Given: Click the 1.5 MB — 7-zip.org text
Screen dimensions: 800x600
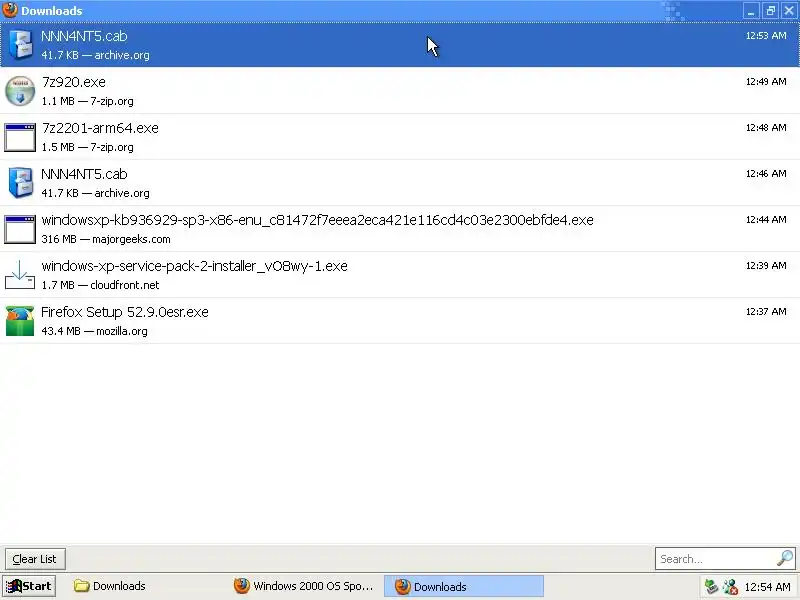Looking at the screenshot, I should tap(87, 147).
